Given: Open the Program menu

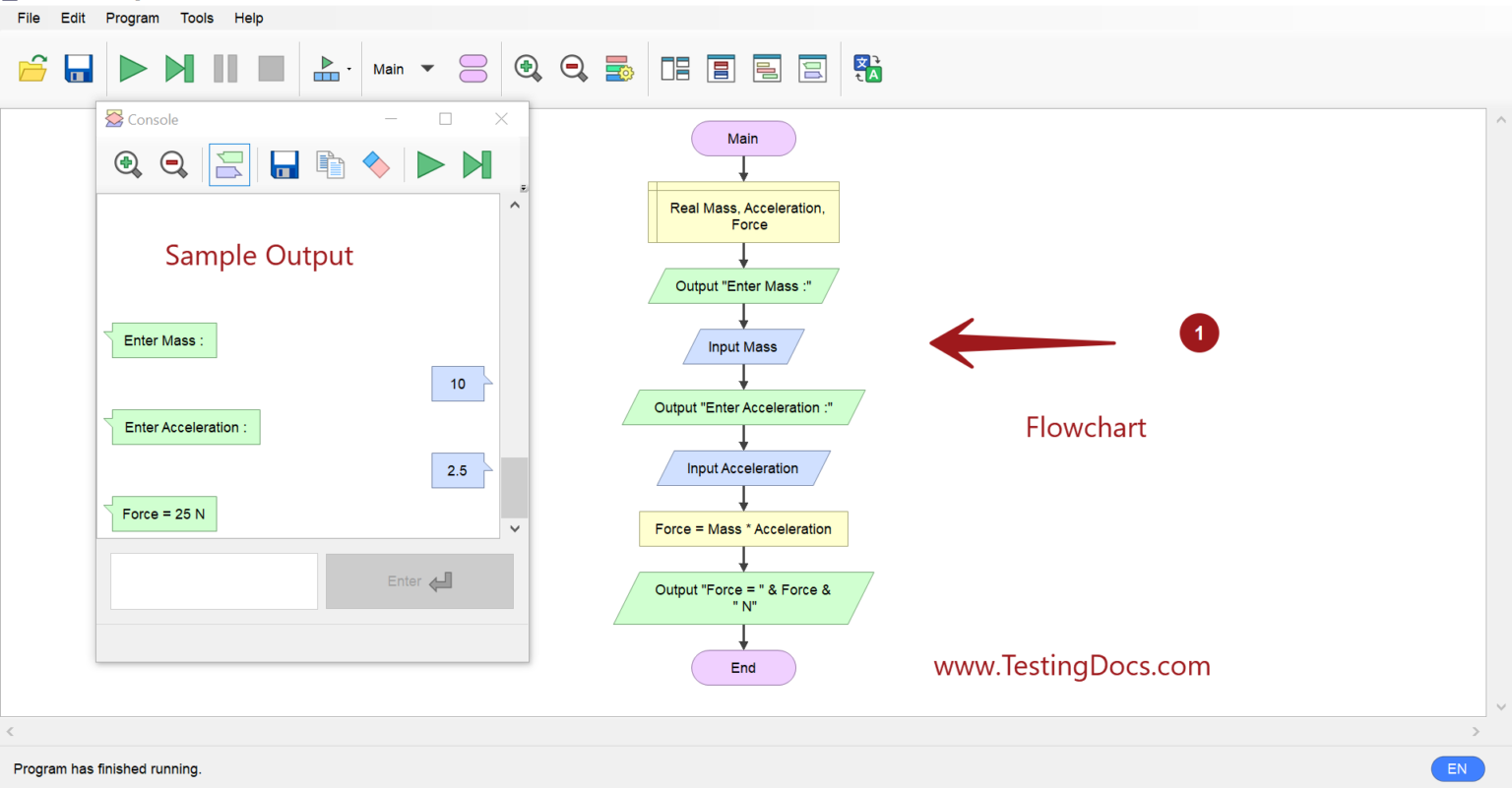Looking at the screenshot, I should pos(132,18).
